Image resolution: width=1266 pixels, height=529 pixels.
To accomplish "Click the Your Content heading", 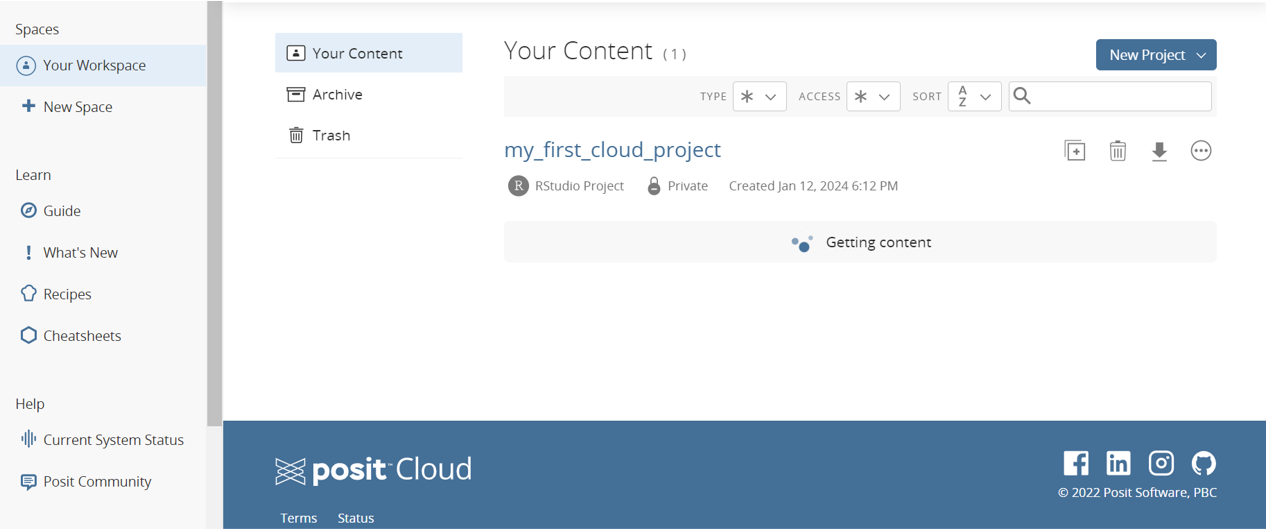I will pyautogui.click(x=578, y=51).
